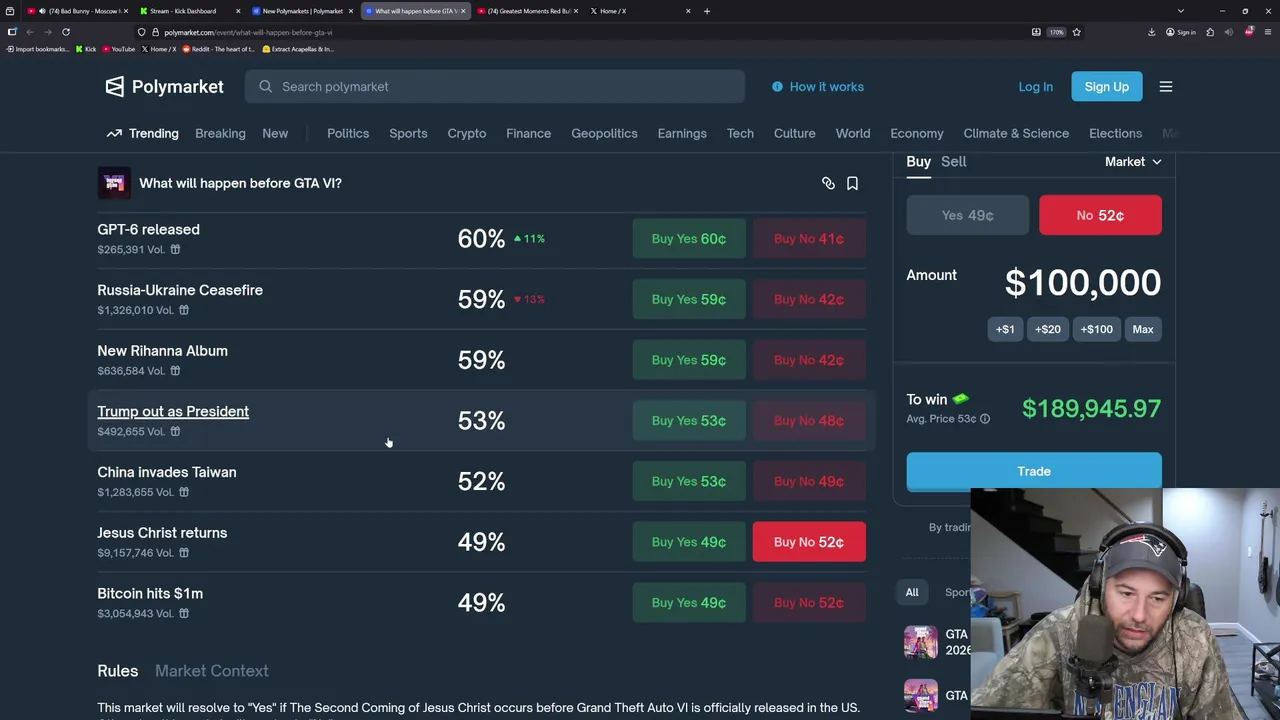Open the Tech category

click(x=740, y=133)
